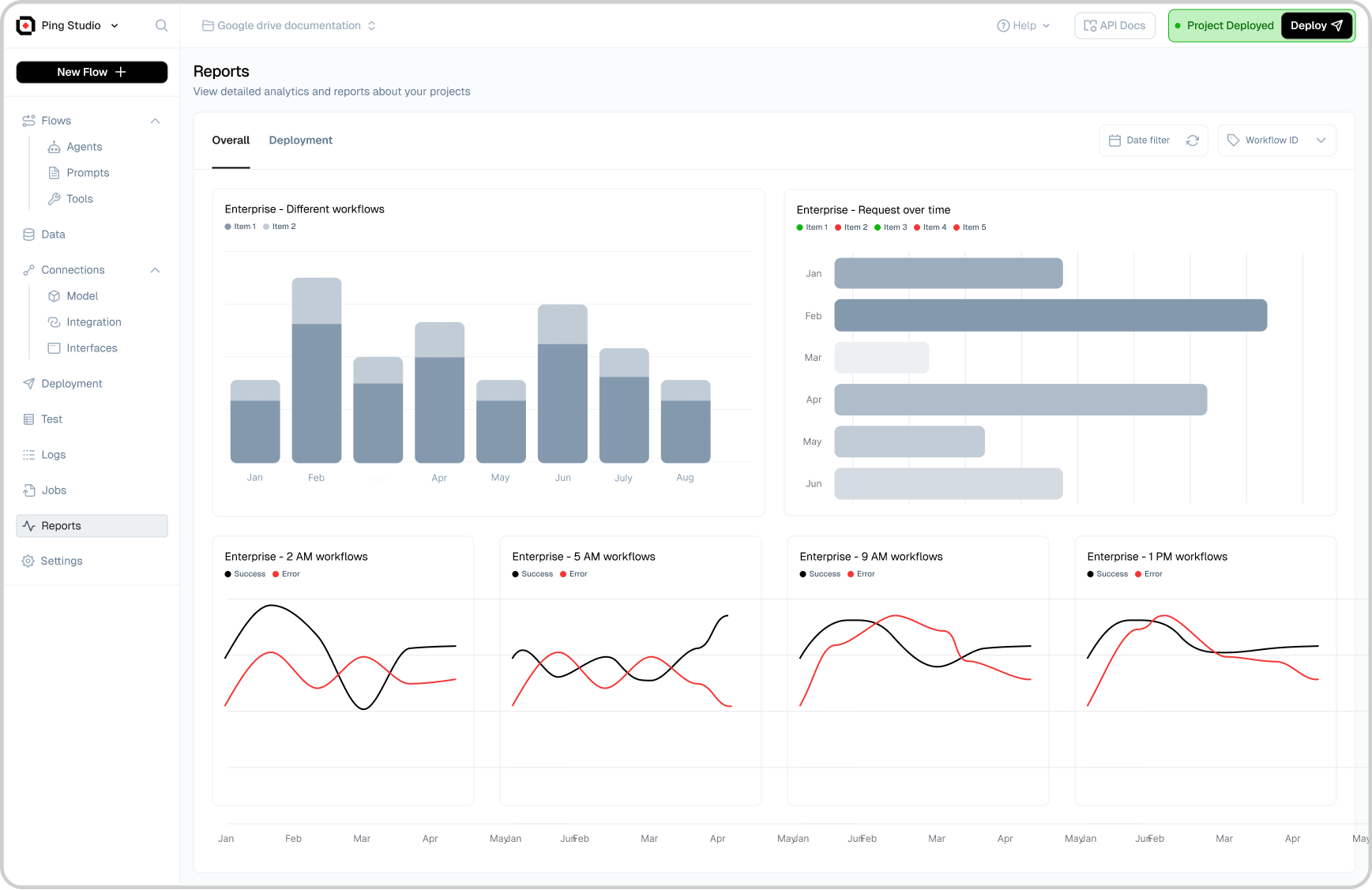Viewport: 1372px width, 890px height.
Task: Click the Settings gear icon
Action: point(28,561)
